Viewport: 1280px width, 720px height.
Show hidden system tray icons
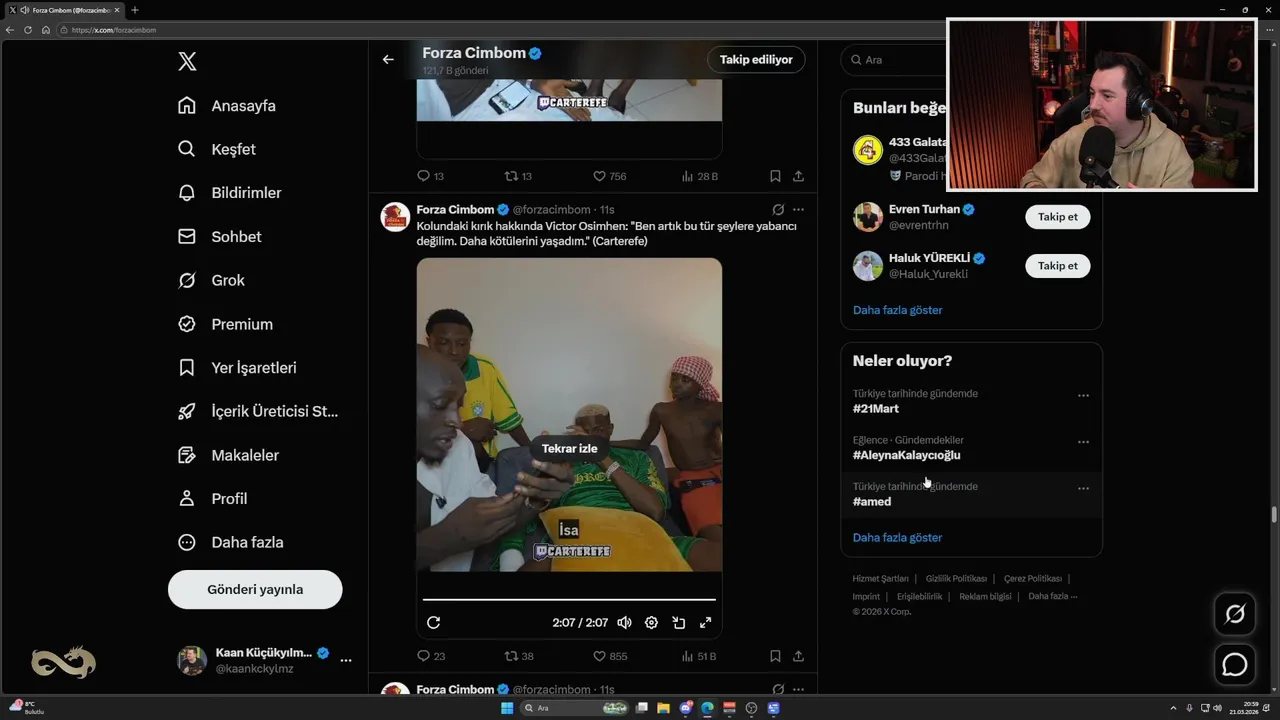[x=1176, y=708]
